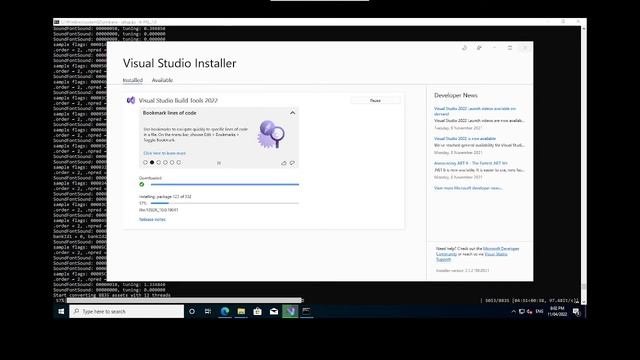
Task: Open File Explorer from the taskbar
Action: point(241,311)
